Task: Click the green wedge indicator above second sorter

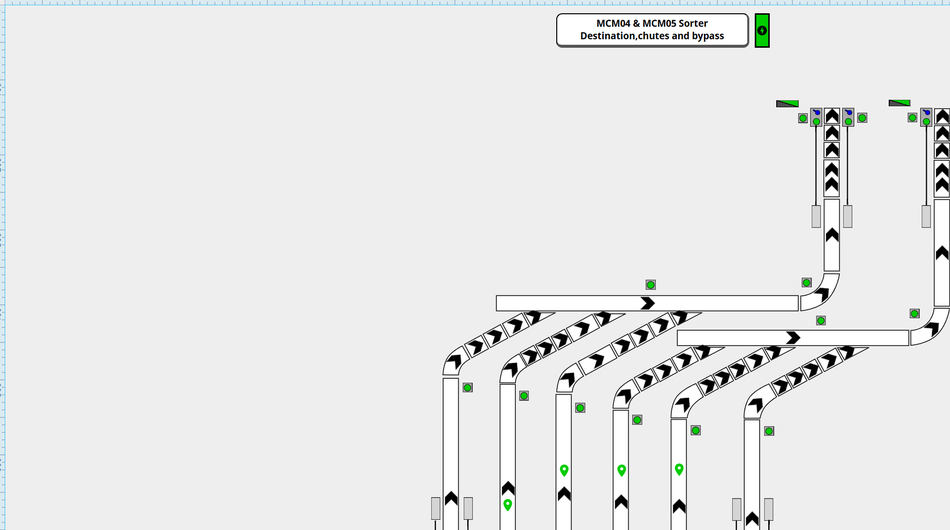Action: click(x=899, y=103)
